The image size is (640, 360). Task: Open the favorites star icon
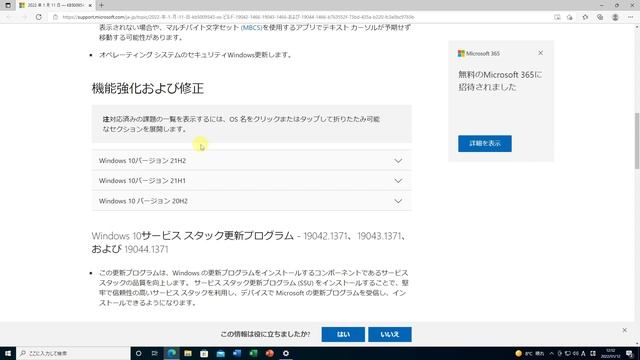pos(585,17)
